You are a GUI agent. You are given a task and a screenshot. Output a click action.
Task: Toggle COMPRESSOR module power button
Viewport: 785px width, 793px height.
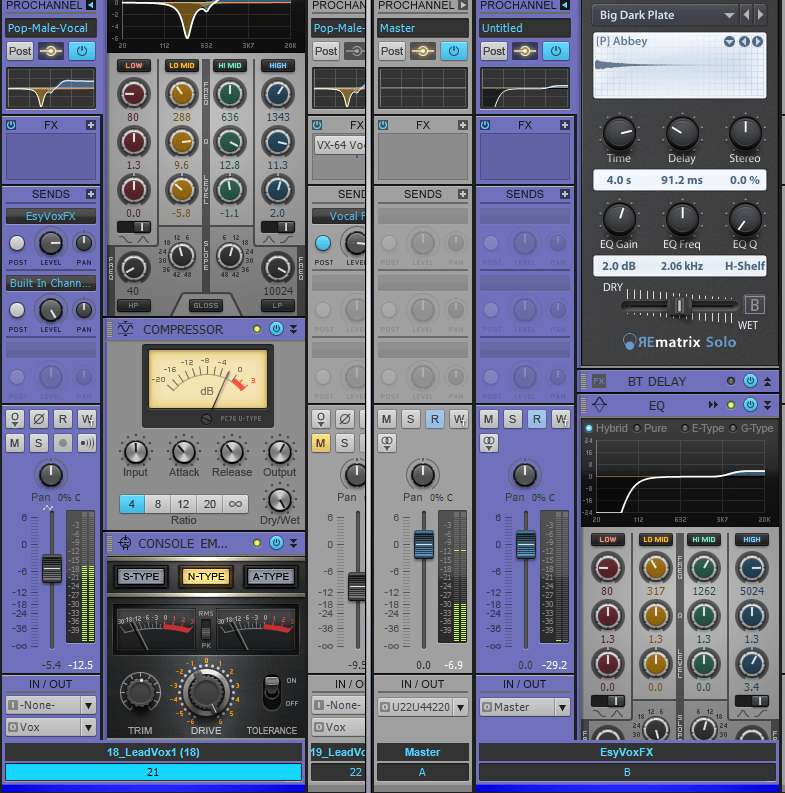coord(276,329)
